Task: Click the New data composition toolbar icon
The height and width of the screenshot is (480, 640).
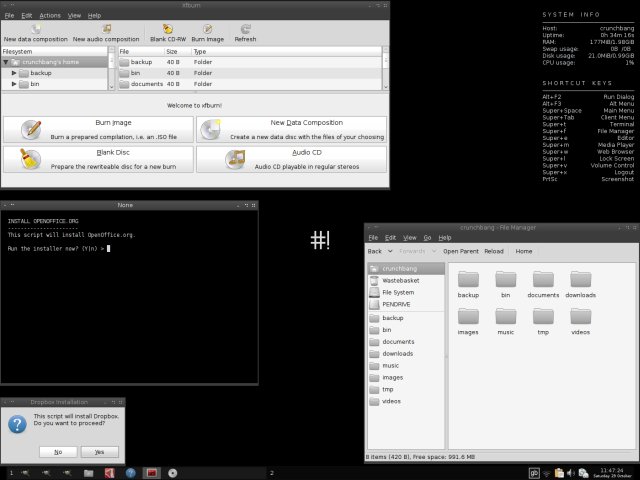Action: pyautogui.click(x=35, y=29)
